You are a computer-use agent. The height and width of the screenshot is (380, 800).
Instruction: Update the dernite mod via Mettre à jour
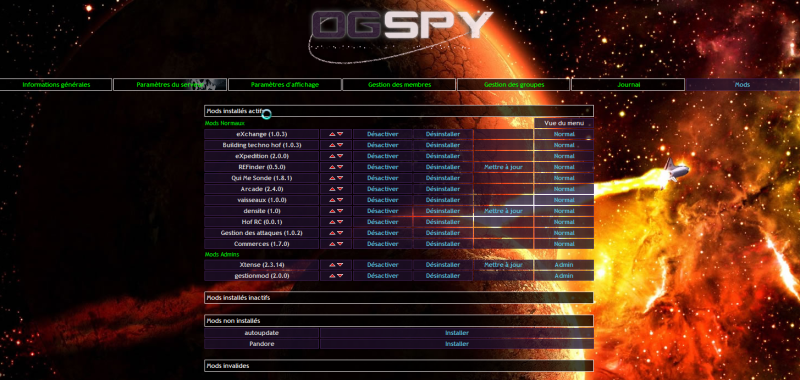504,211
